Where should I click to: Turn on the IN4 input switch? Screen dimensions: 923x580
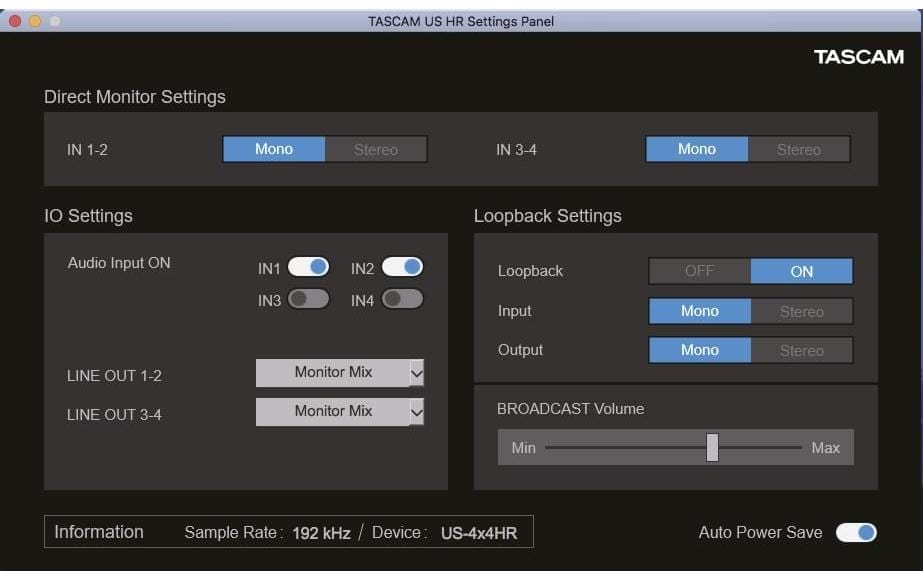tap(402, 299)
